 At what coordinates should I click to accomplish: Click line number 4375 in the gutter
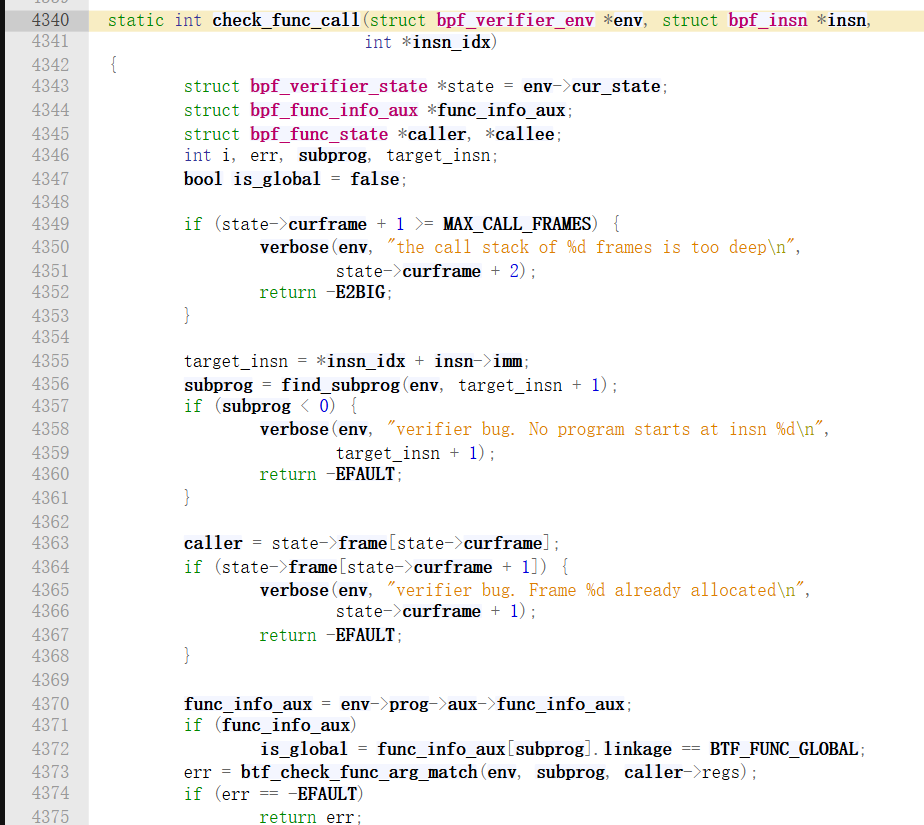[x=51, y=817]
